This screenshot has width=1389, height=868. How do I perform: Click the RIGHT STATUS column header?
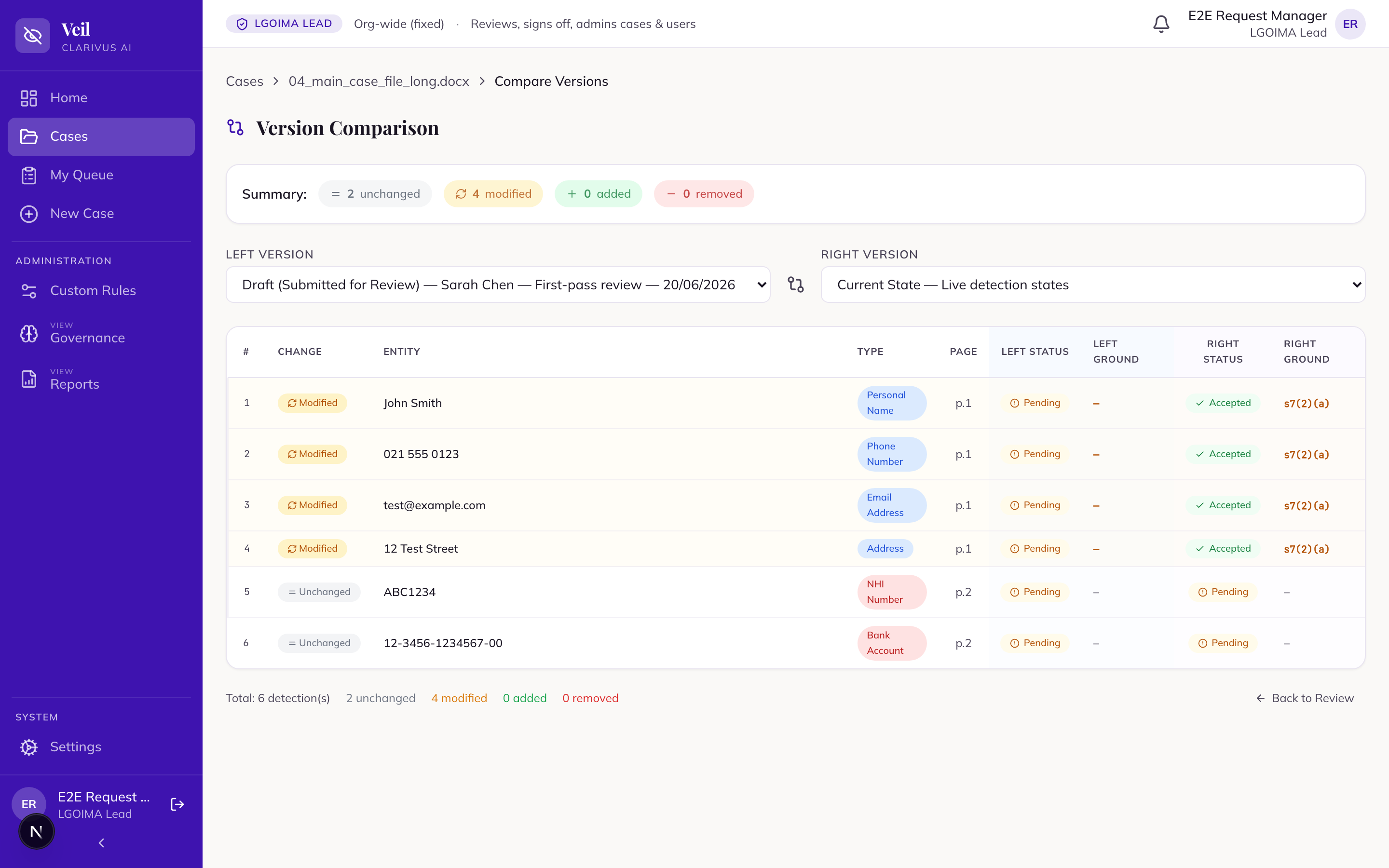coord(1223,352)
